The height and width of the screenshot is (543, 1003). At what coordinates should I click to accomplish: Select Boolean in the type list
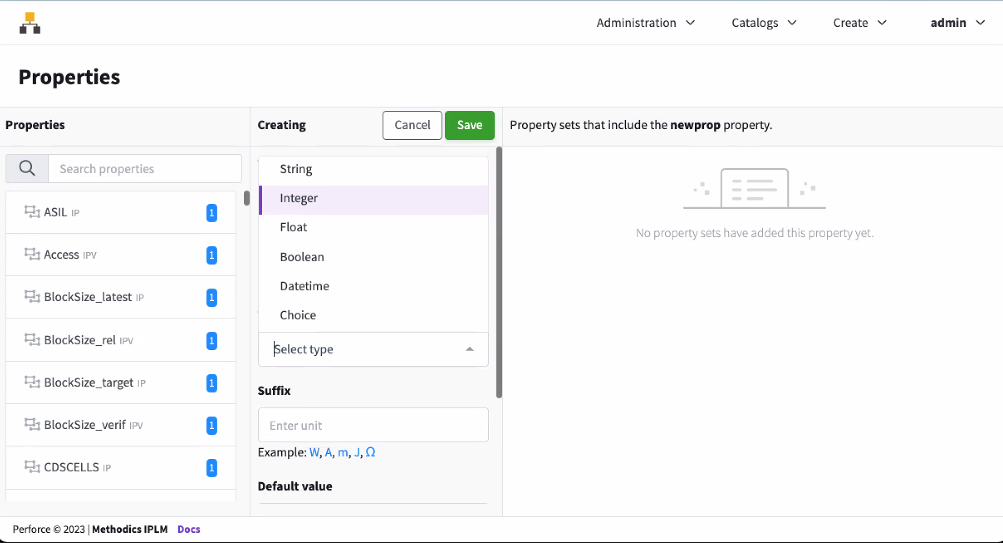click(302, 257)
